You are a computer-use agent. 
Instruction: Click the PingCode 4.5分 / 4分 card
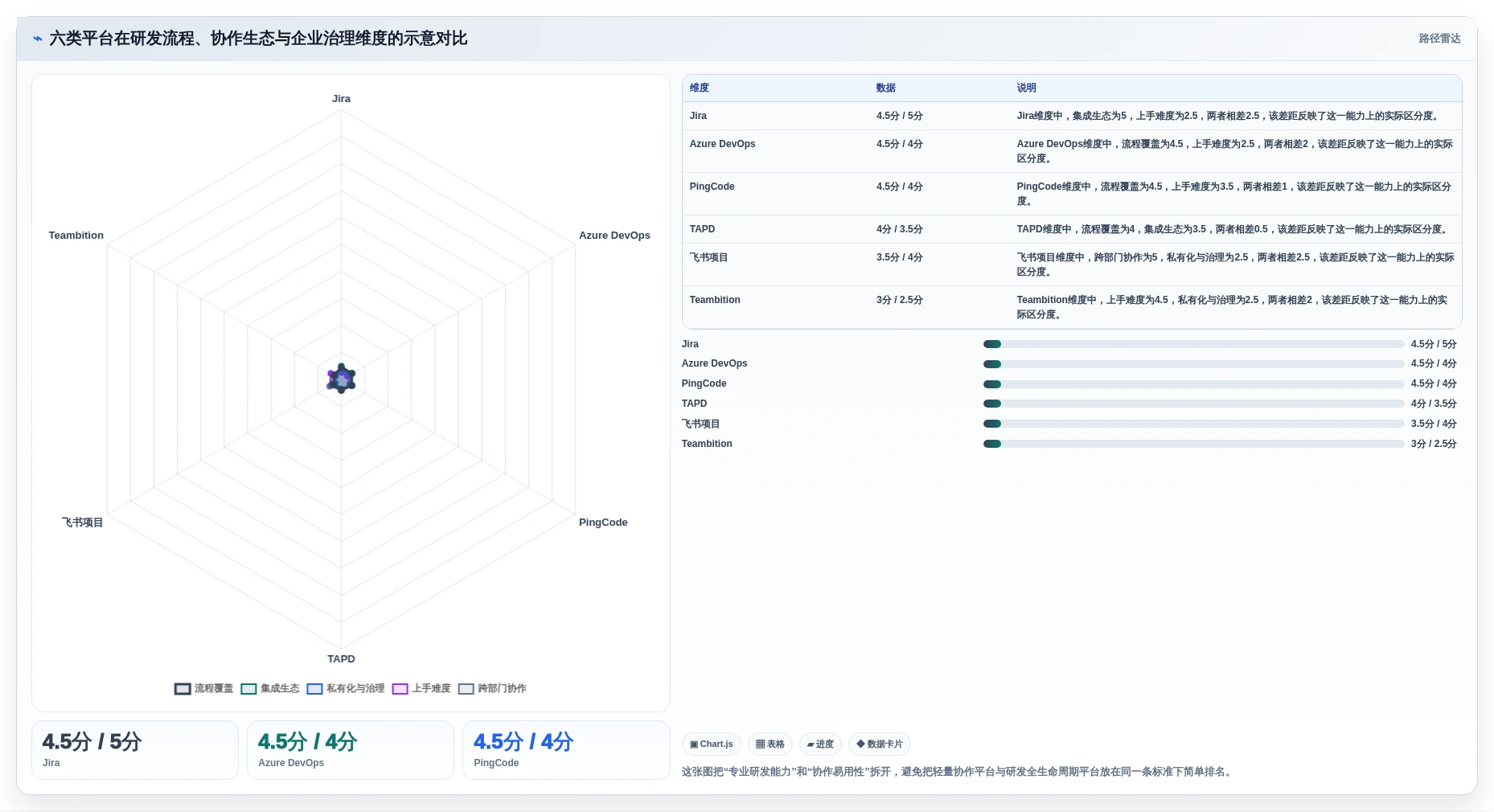coord(566,750)
